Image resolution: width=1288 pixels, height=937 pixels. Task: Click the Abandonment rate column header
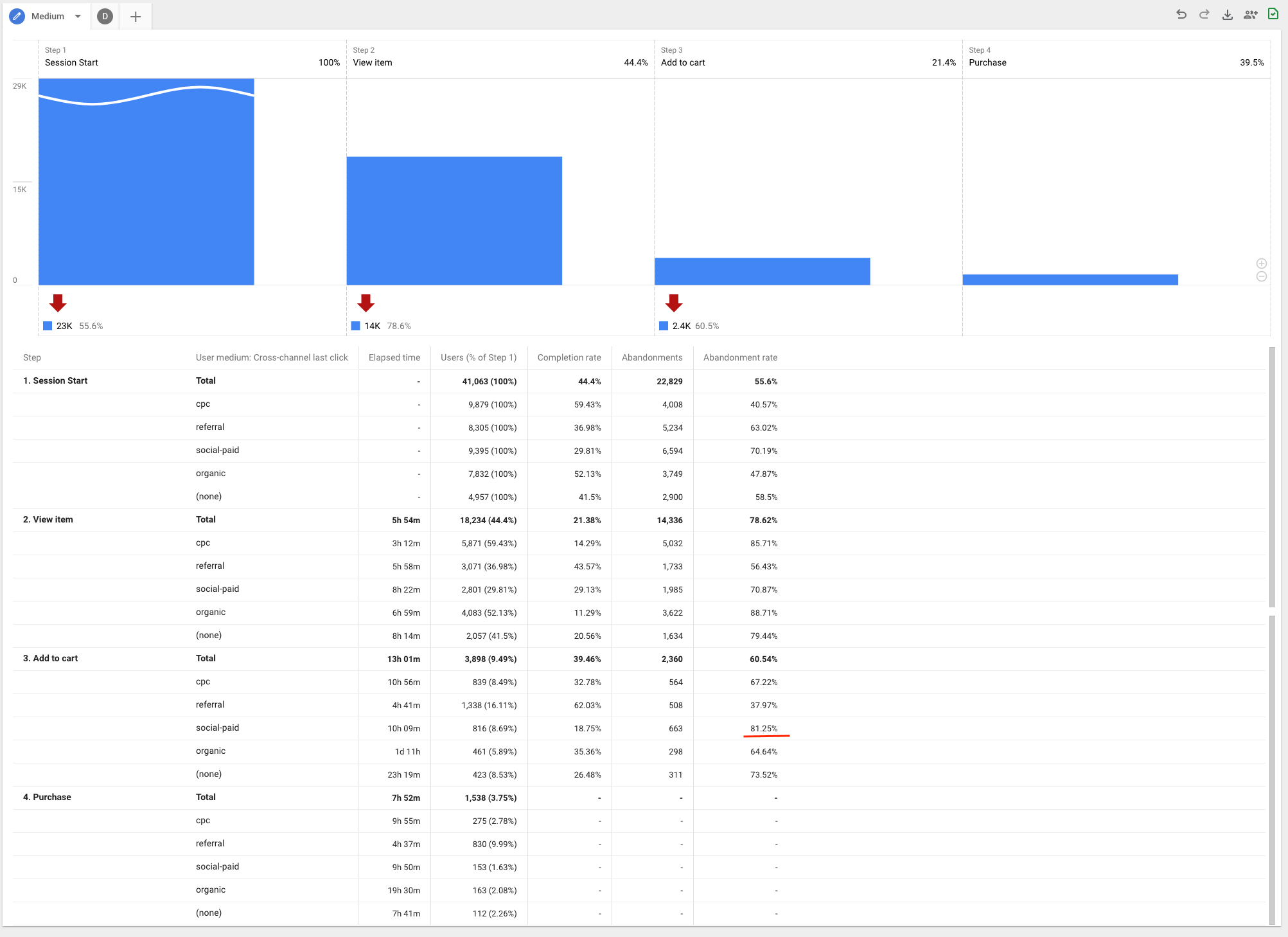pyautogui.click(x=740, y=357)
